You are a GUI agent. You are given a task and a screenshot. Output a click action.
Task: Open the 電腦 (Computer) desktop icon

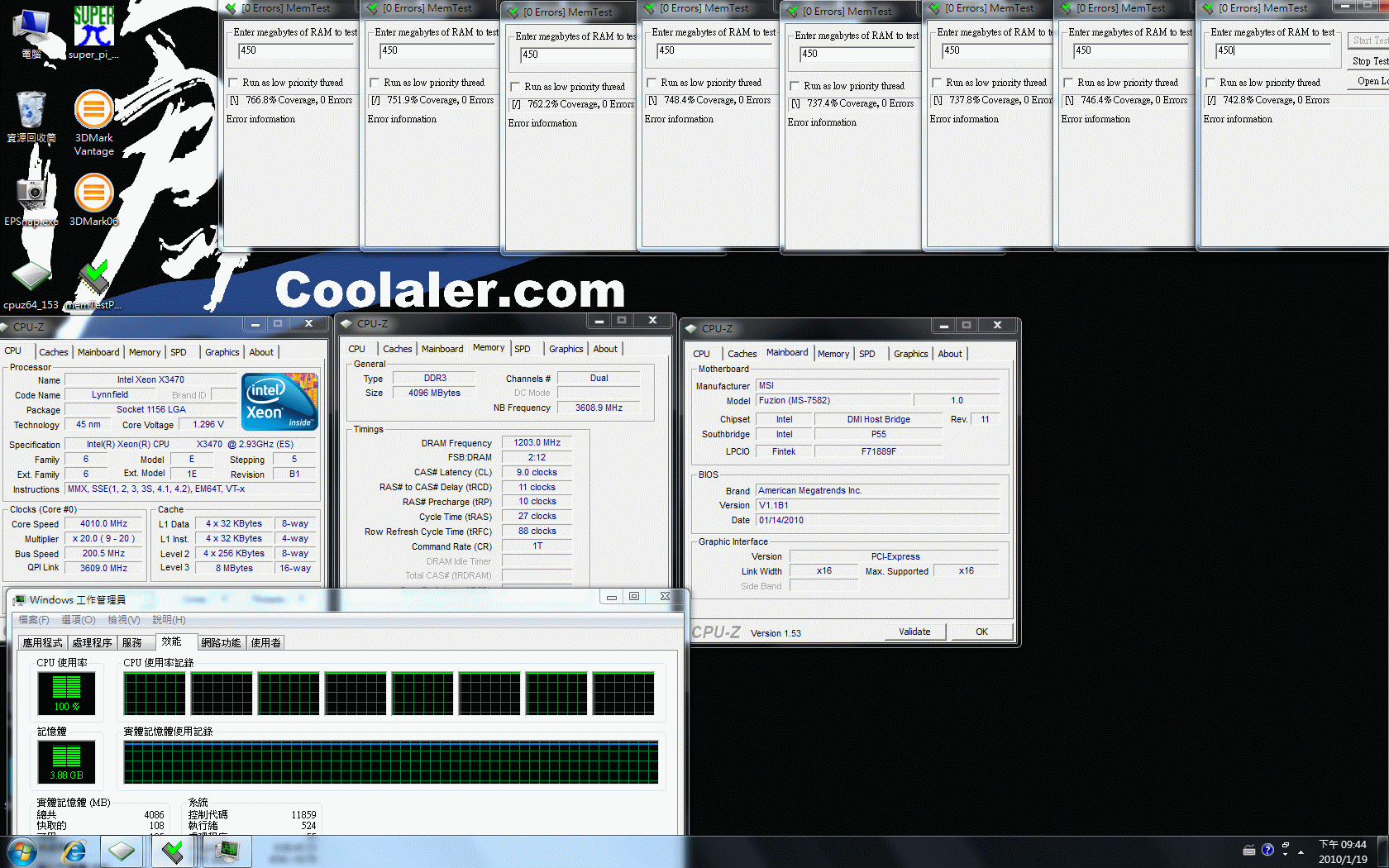(31, 33)
